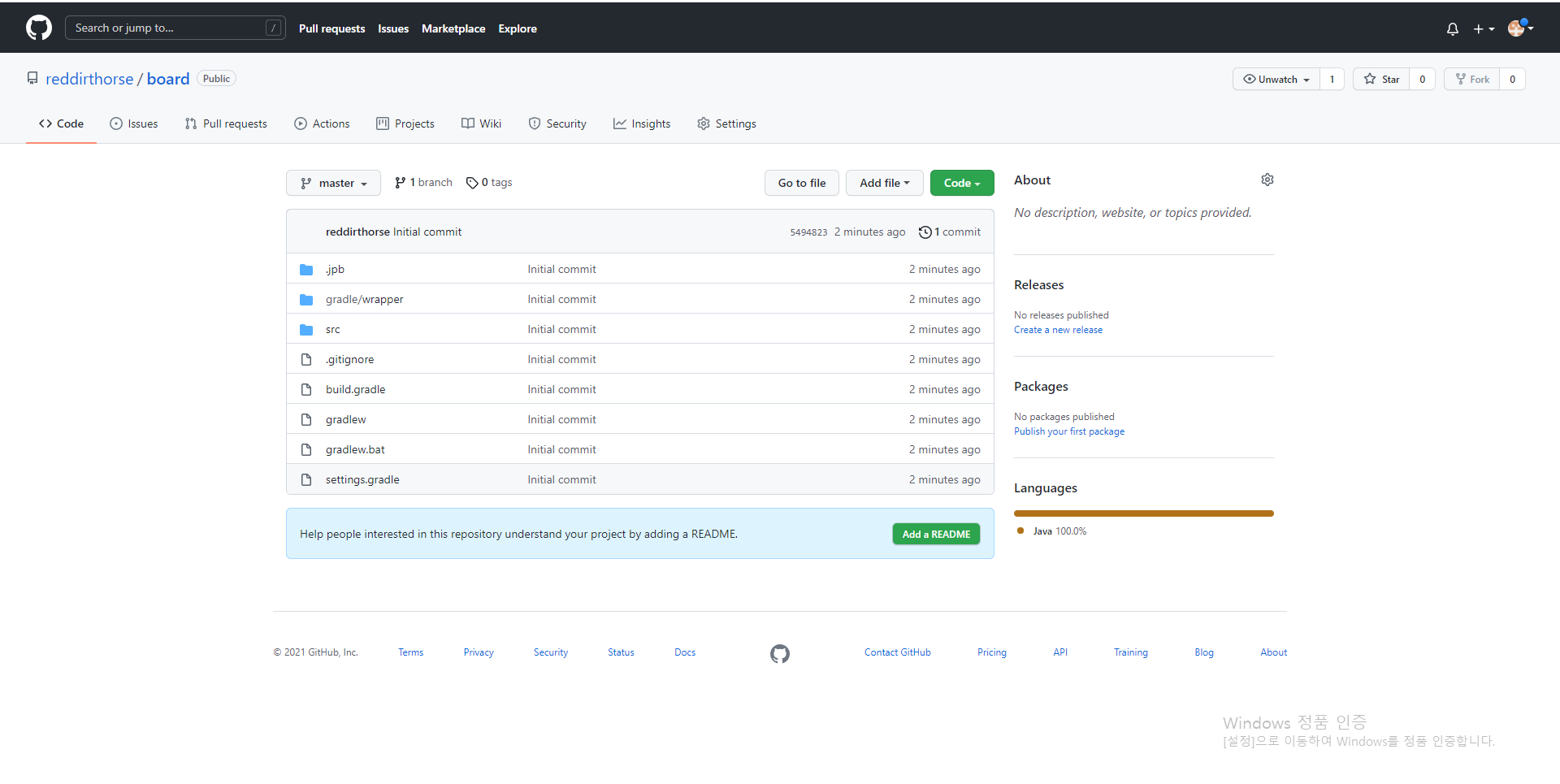Open Create a new release link
This screenshot has height=784, width=1560.
pyautogui.click(x=1058, y=330)
